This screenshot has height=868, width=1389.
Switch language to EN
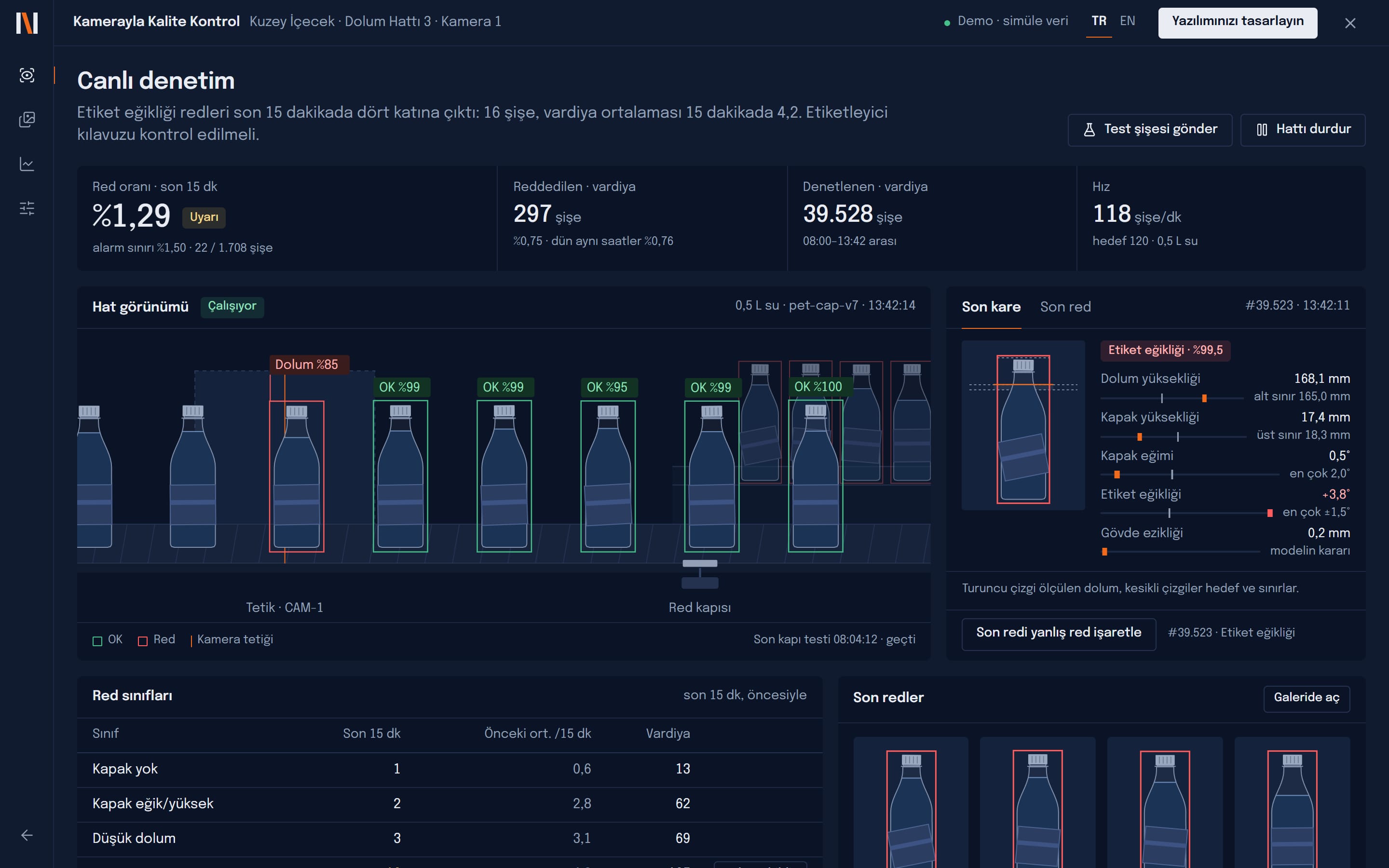coord(1127,21)
